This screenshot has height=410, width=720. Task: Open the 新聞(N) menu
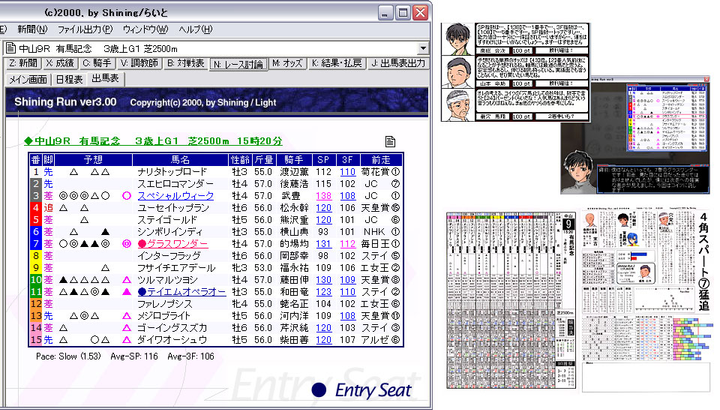(32, 29)
